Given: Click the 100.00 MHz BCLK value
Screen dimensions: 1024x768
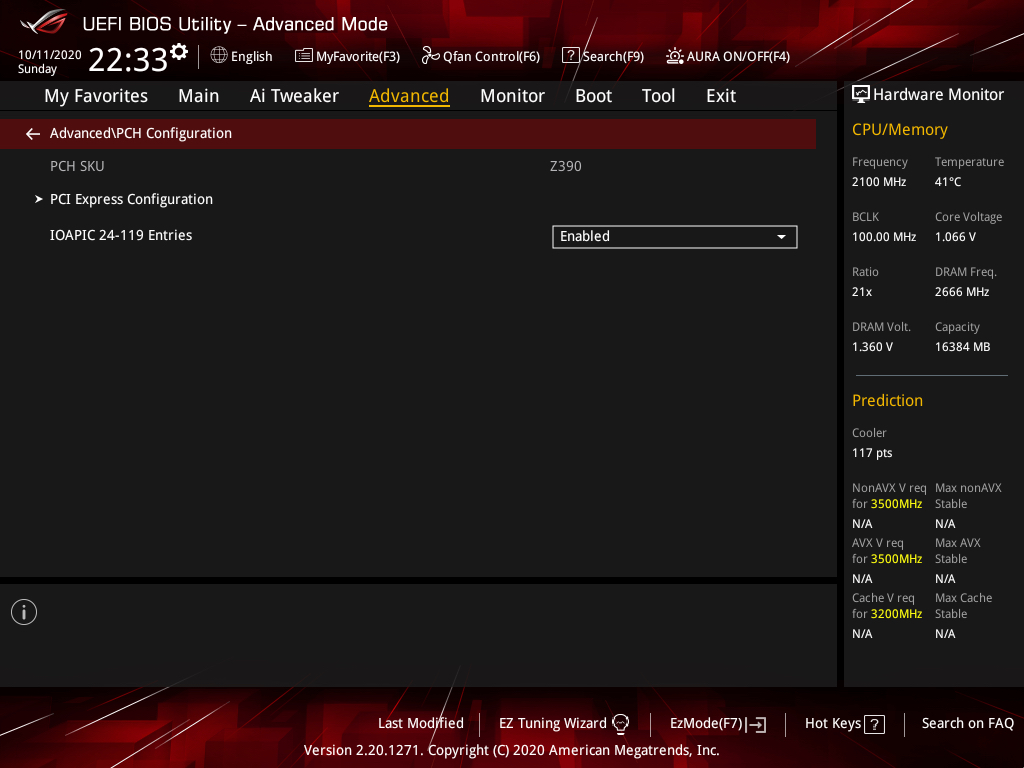Looking at the screenshot, I should pyautogui.click(x=884, y=236).
